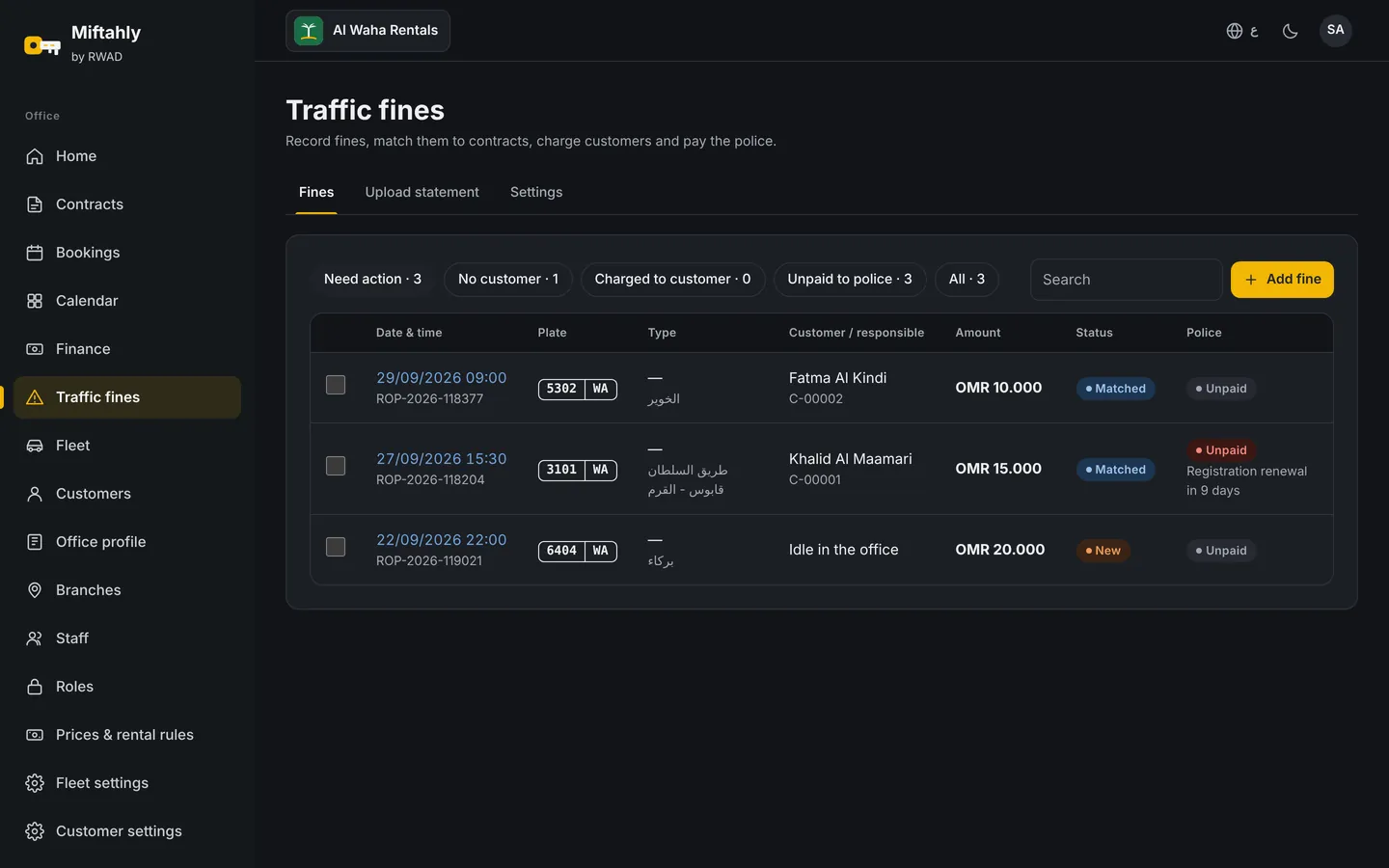The width and height of the screenshot is (1389, 868).
Task: Click customer name Khalid Al Maamari
Action: pos(850,459)
